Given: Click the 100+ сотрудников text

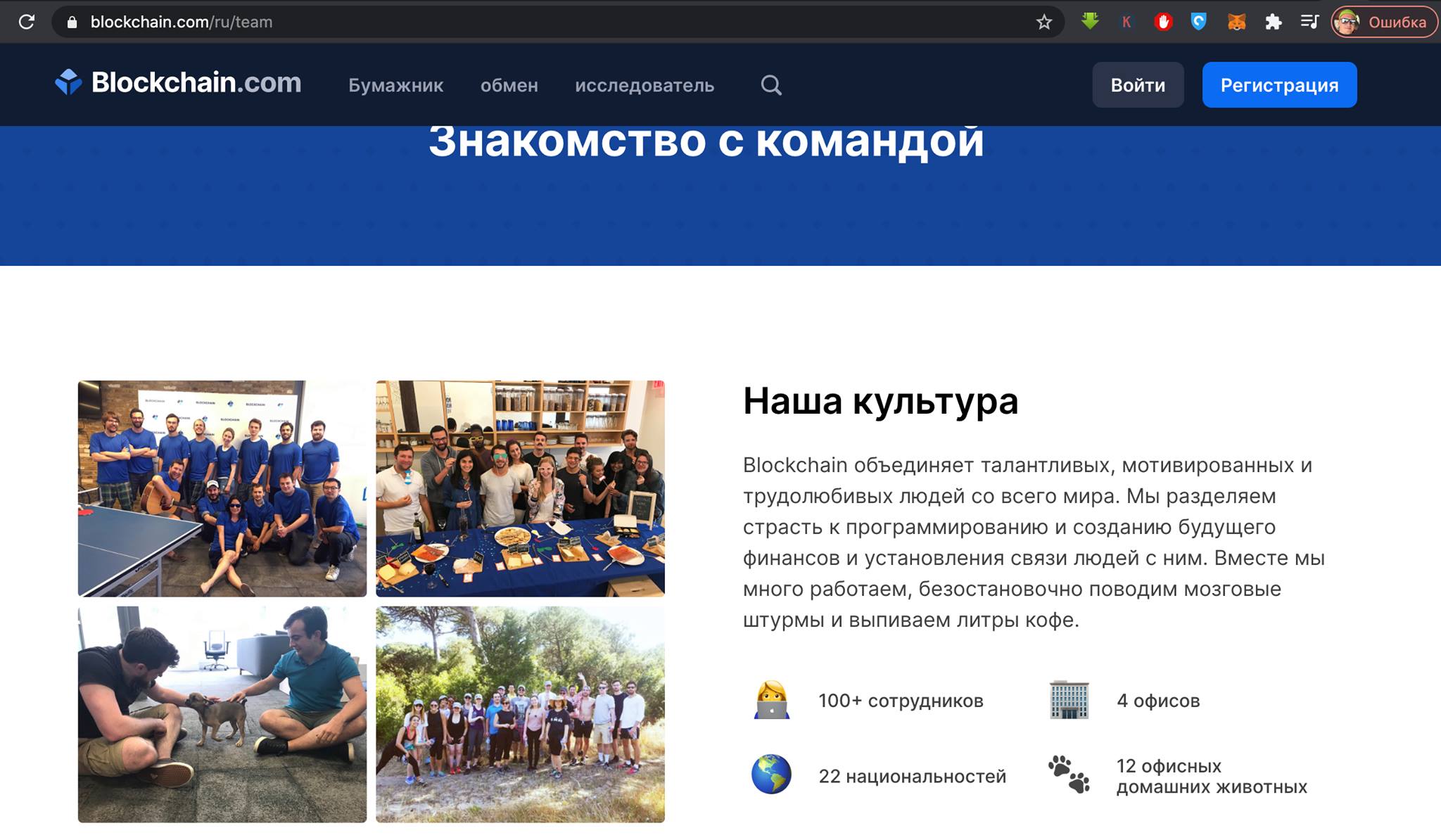Looking at the screenshot, I should (x=901, y=701).
